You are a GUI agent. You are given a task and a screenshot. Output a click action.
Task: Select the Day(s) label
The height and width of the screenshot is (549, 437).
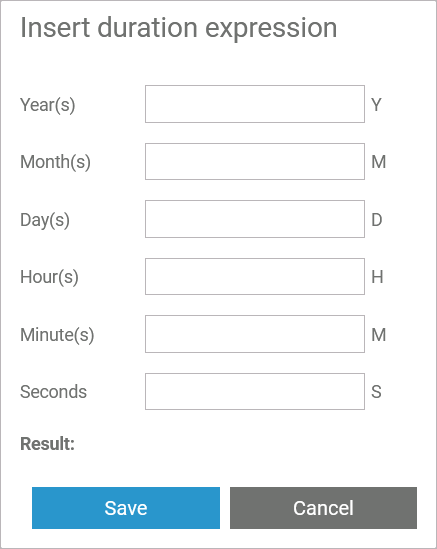tap(45, 220)
